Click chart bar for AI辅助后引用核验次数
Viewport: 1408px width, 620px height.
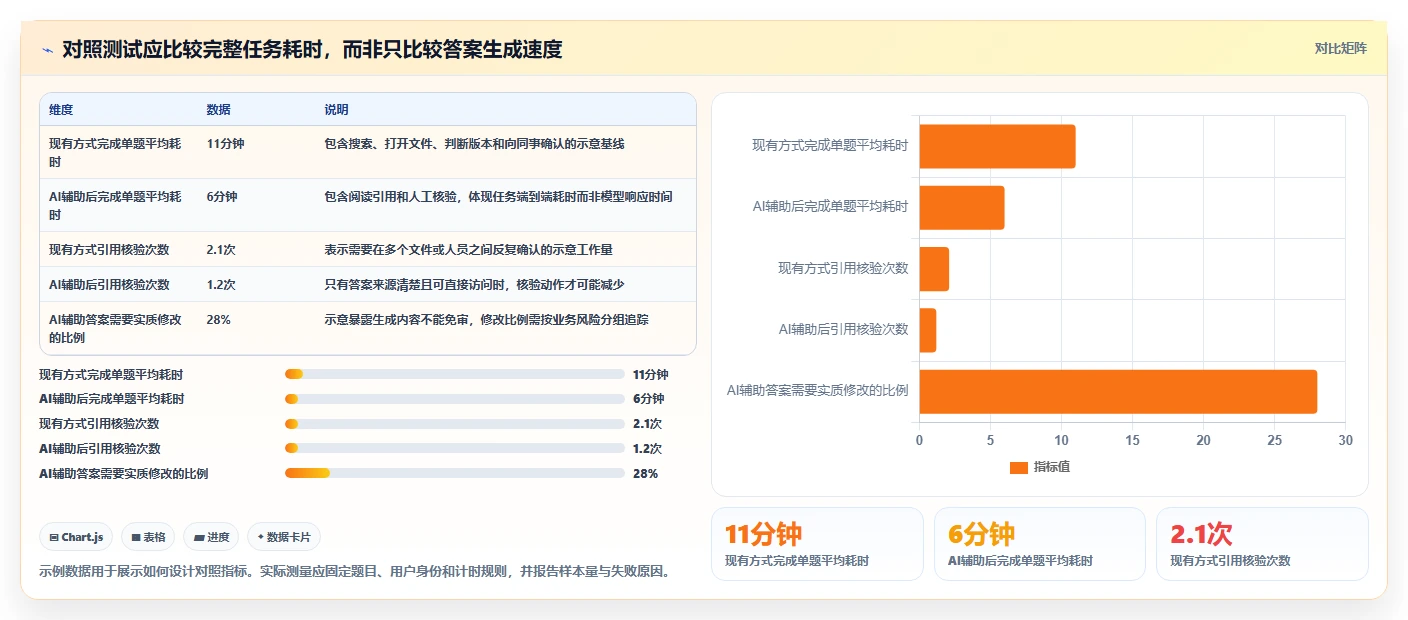(928, 330)
